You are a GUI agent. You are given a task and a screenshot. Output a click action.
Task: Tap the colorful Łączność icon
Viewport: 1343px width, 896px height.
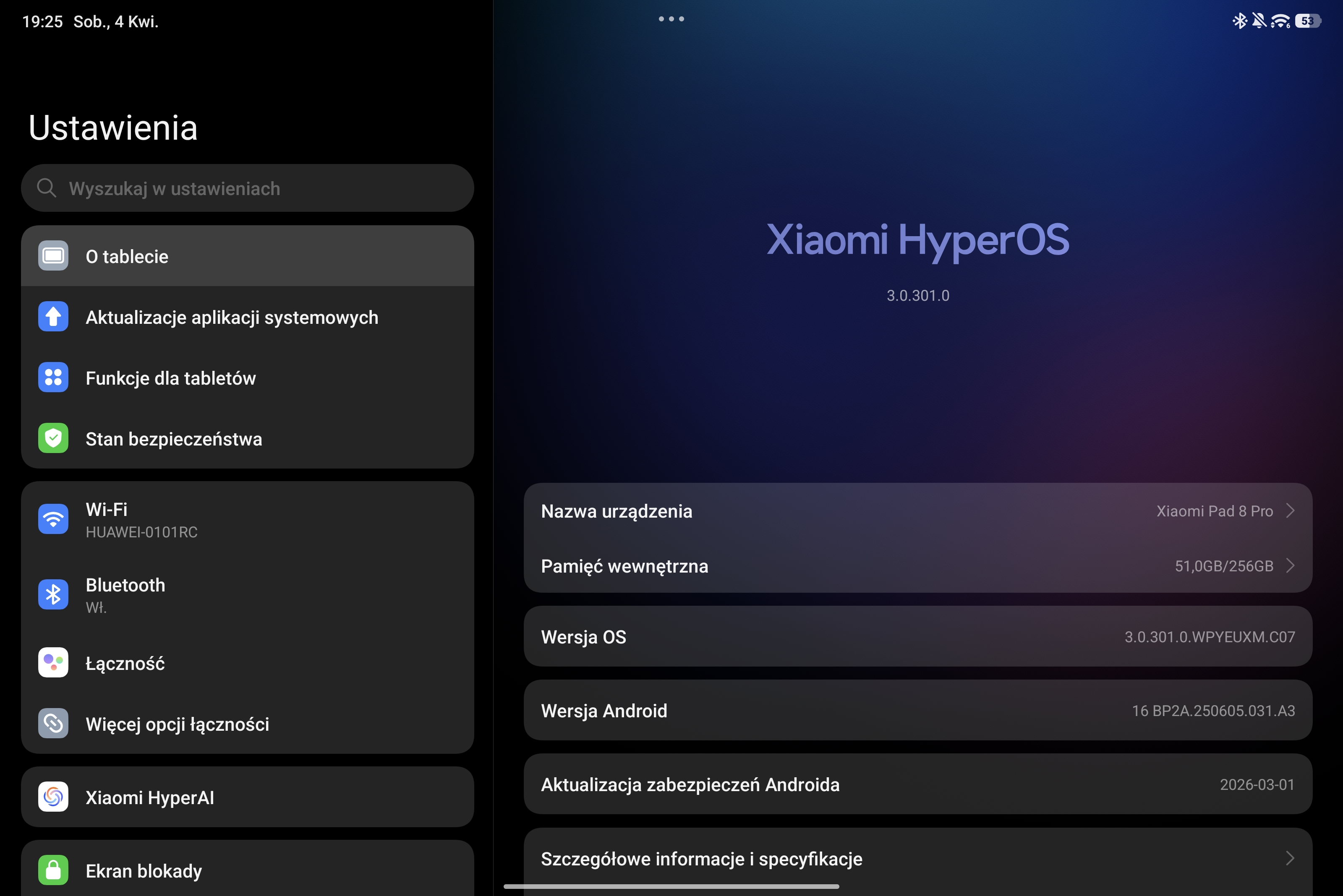tap(53, 663)
